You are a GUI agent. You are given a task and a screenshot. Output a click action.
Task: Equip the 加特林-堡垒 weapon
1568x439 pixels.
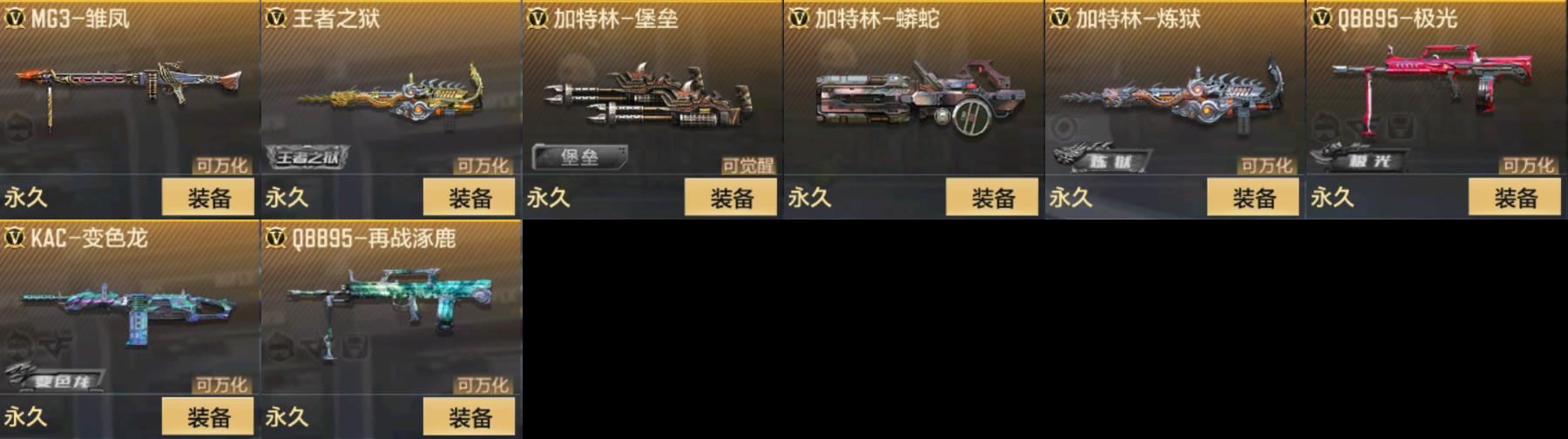point(731,198)
